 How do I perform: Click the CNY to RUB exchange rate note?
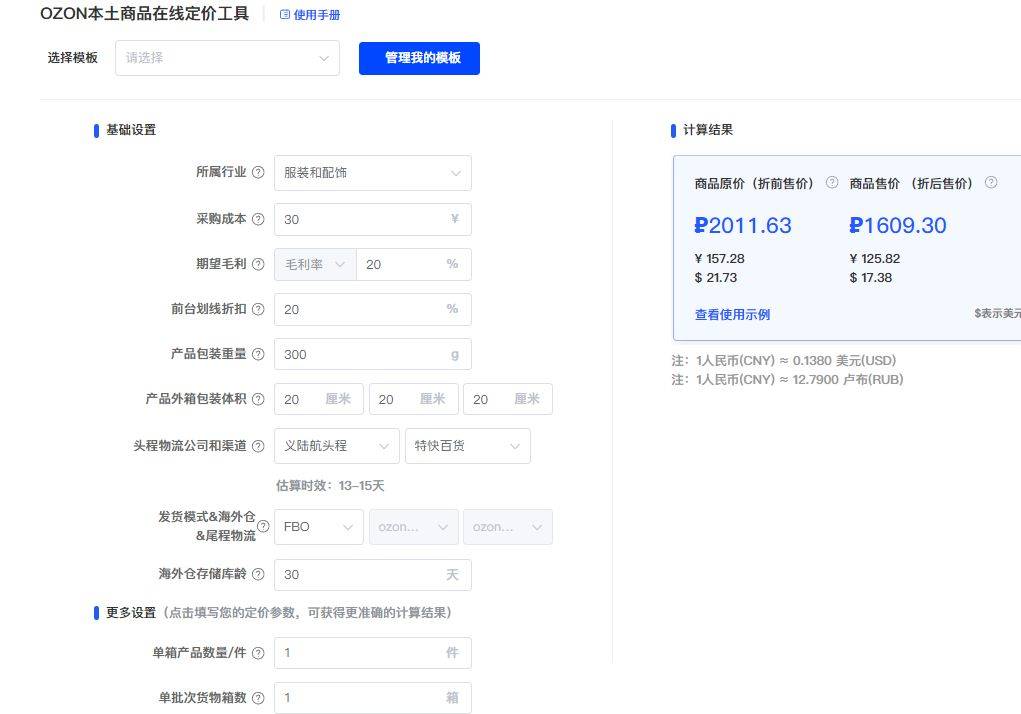(787, 379)
